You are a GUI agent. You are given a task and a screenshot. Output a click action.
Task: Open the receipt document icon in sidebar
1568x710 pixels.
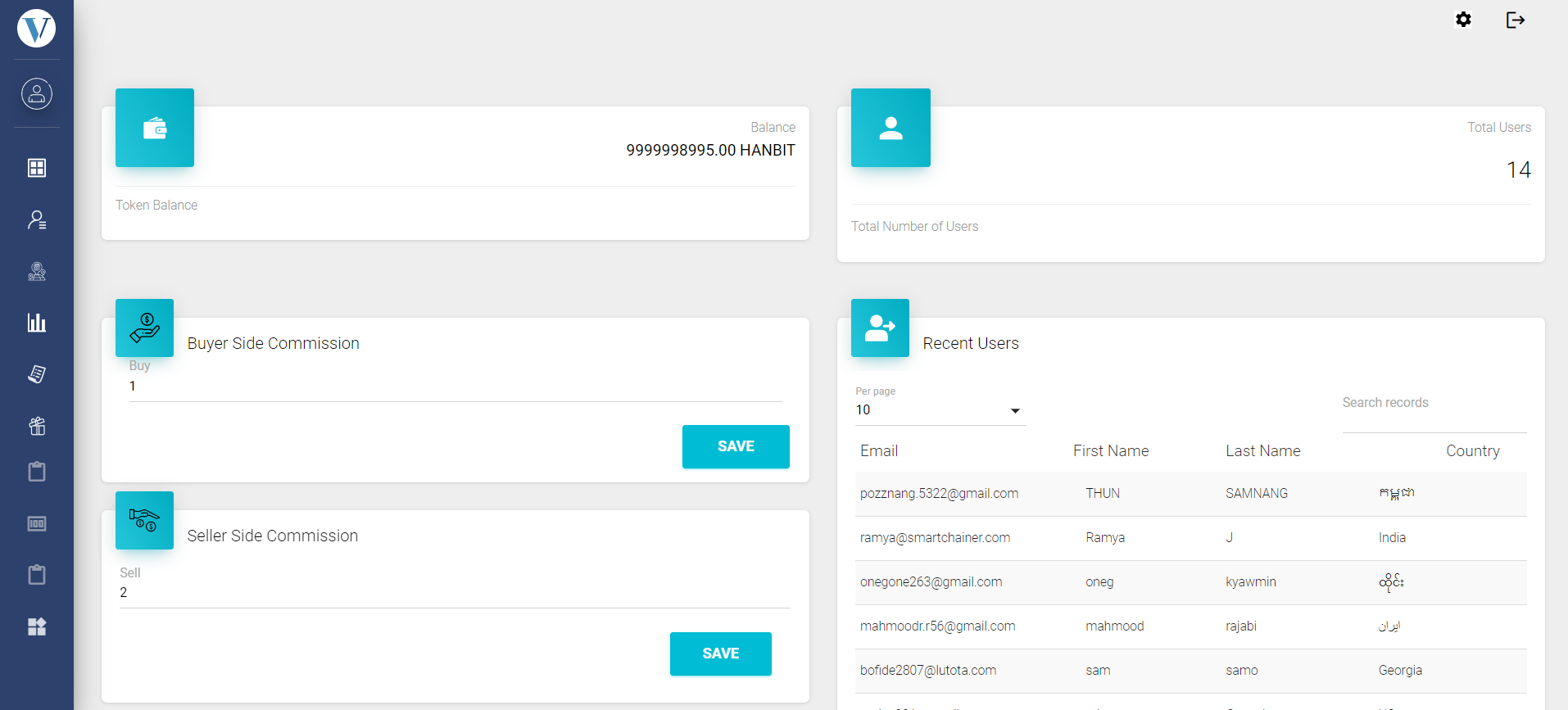pos(37,374)
